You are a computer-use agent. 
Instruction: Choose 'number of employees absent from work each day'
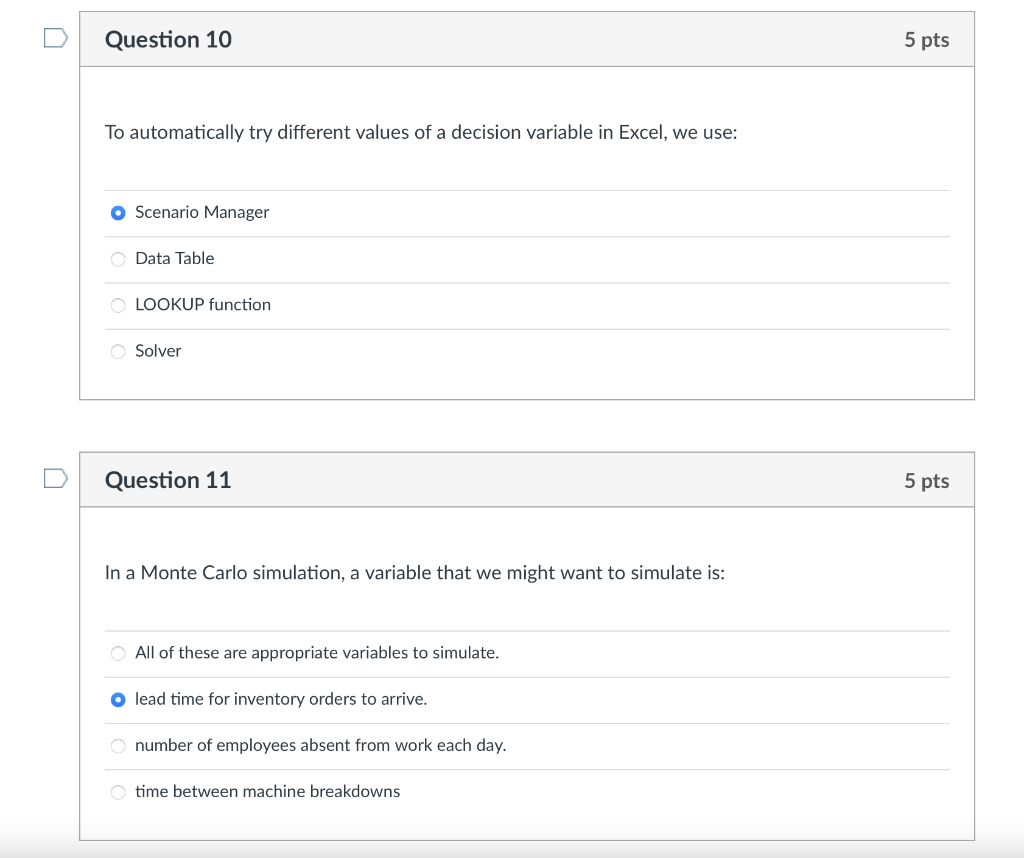117,745
